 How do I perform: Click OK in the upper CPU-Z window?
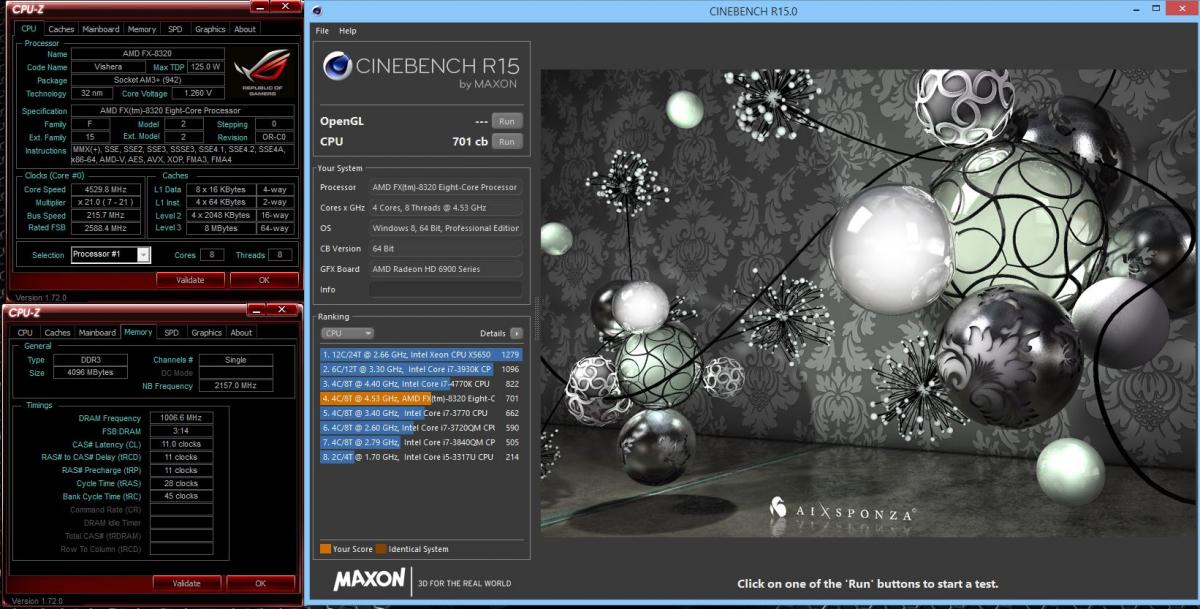[264, 280]
